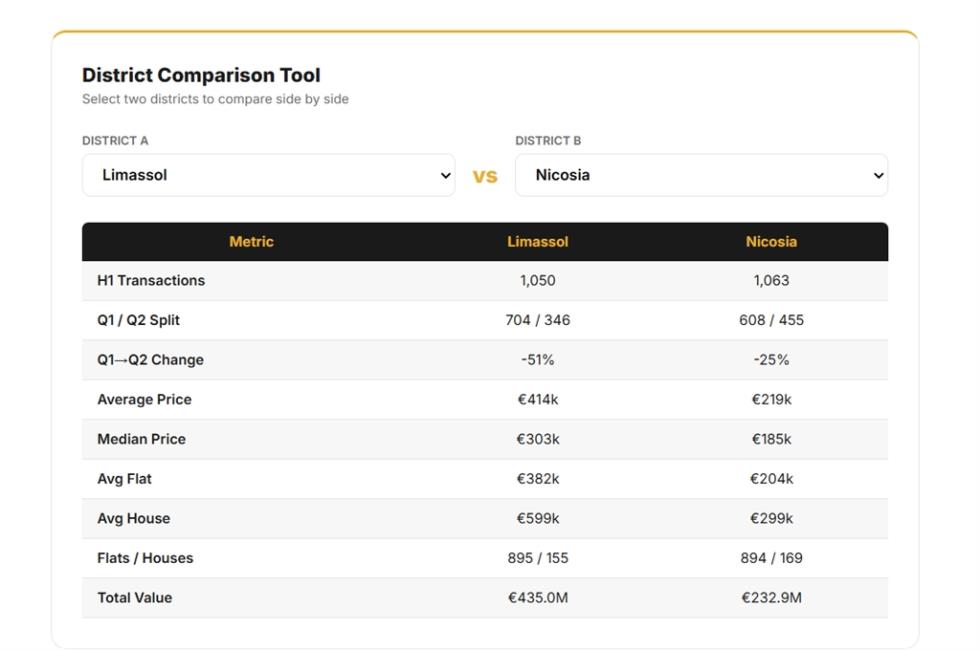980x650 pixels.
Task: Click the Limassol column header
Action: tap(538, 242)
